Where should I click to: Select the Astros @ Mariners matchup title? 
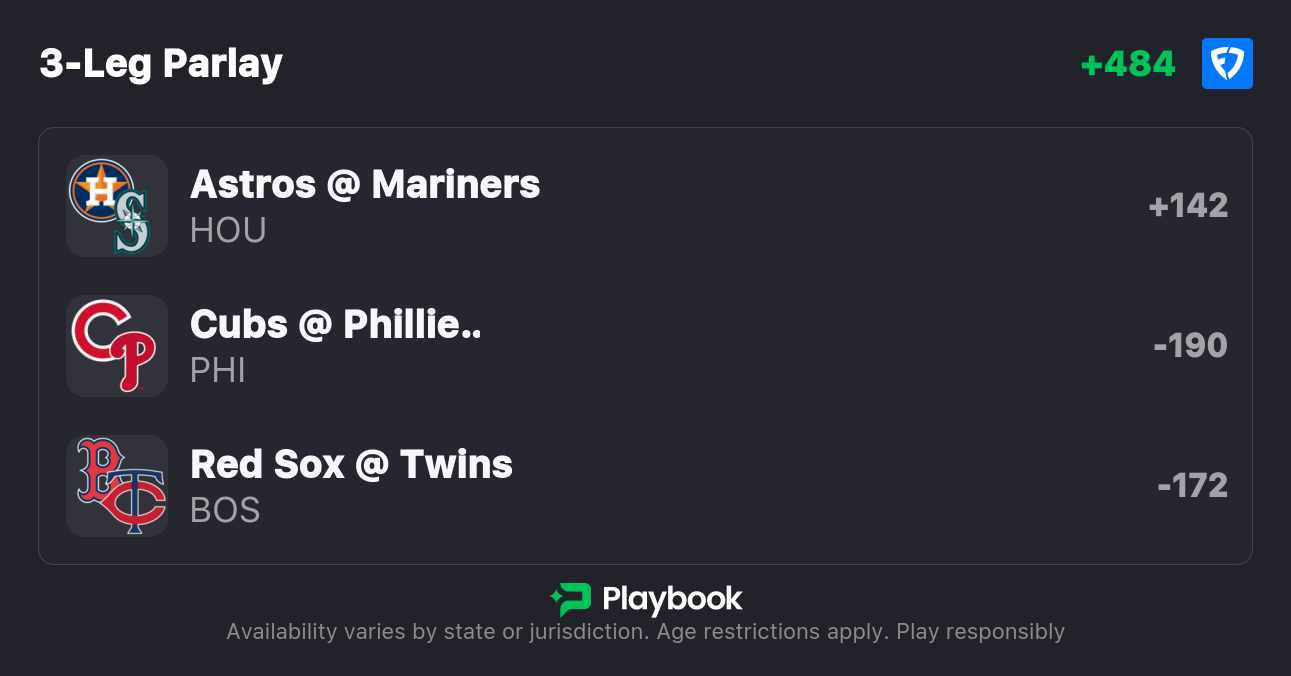[365, 185]
